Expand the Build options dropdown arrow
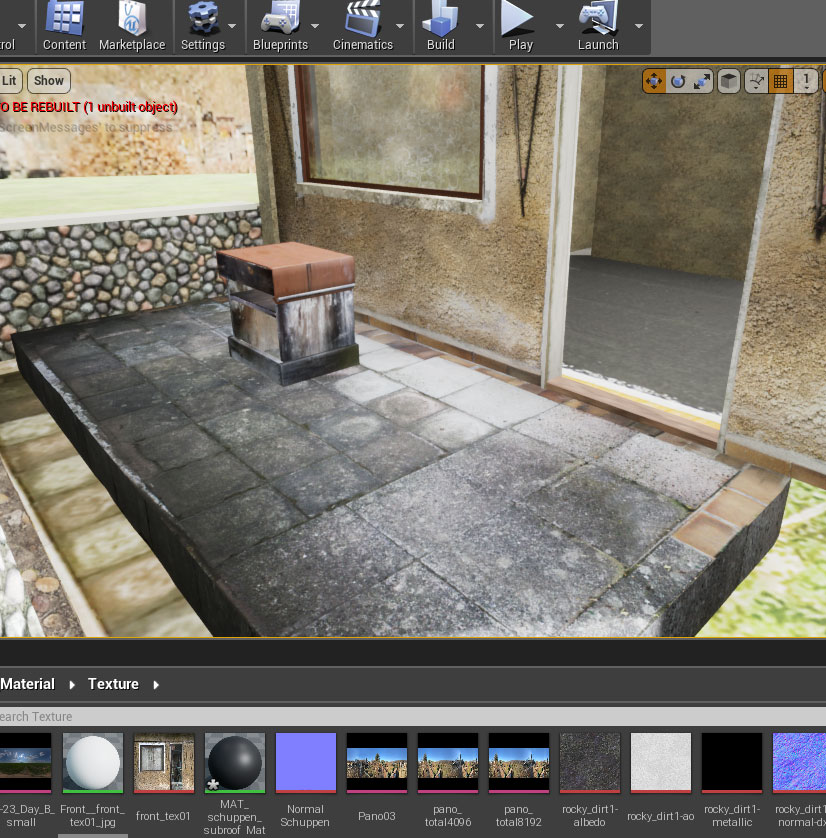Screen dimensions: 826x838 coord(479,26)
